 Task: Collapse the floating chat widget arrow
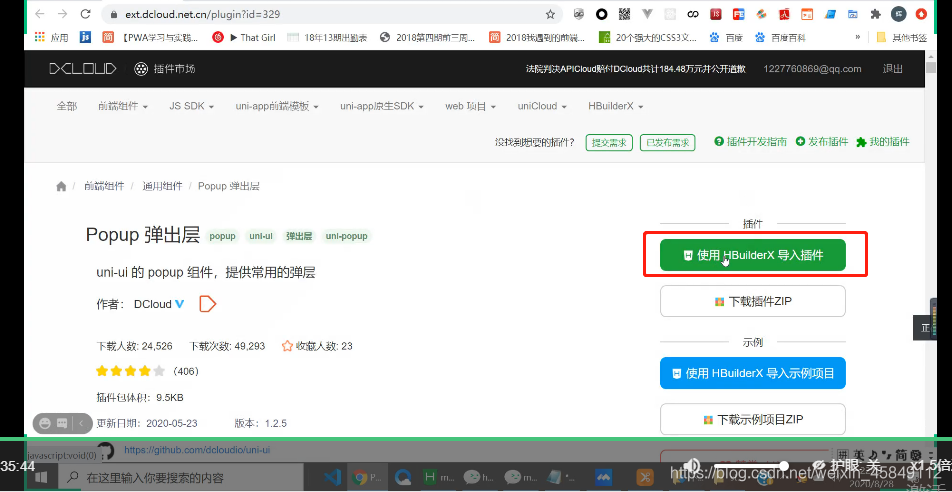pos(82,422)
